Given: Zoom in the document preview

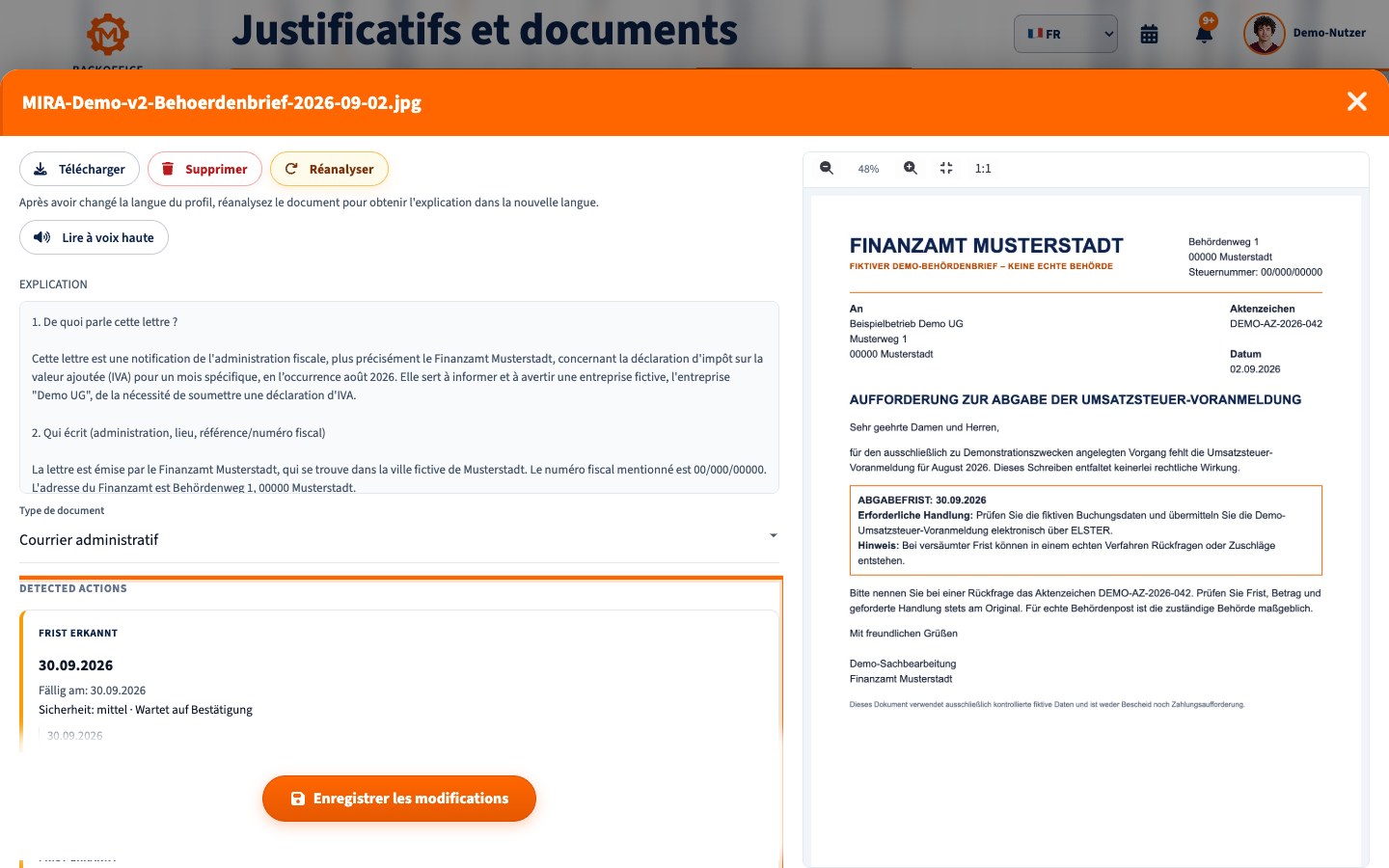Looking at the screenshot, I should 911,168.
